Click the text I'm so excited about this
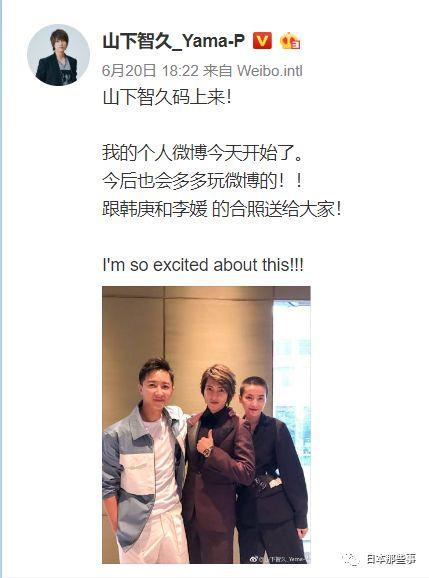The width and height of the screenshot is (429, 578). [203, 265]
